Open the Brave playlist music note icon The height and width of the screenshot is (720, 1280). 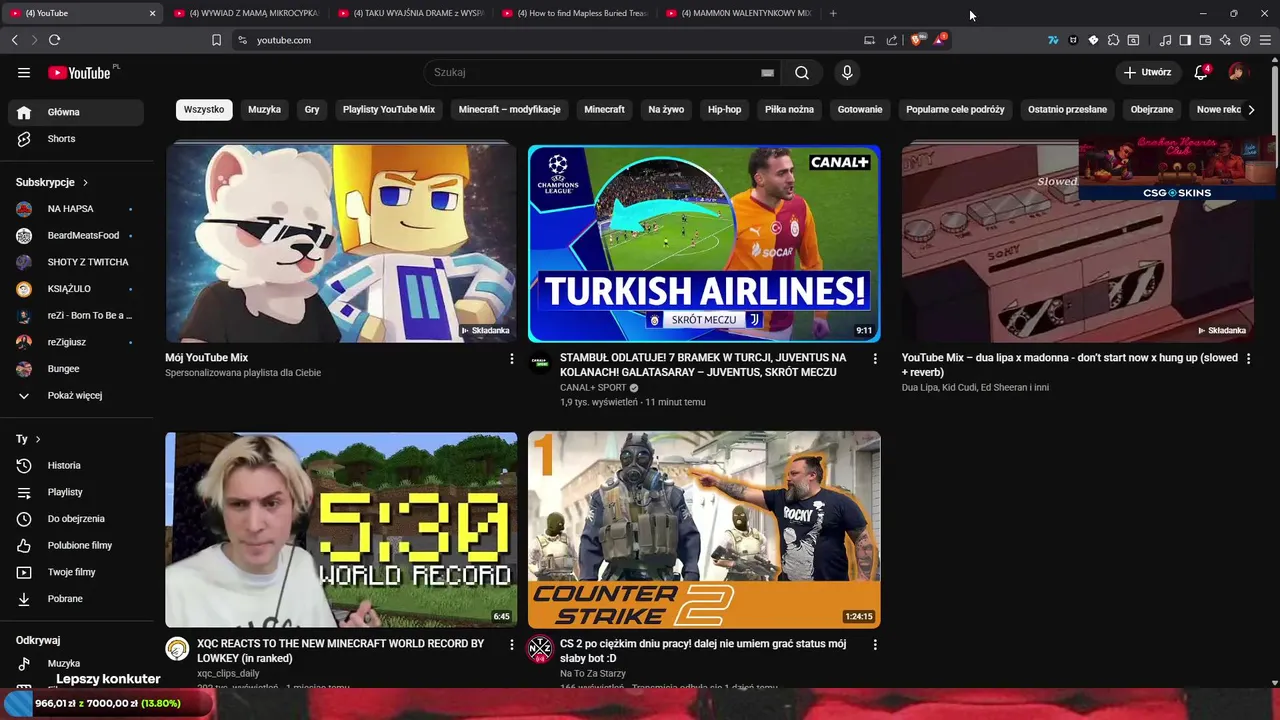tap(1165, 40)
